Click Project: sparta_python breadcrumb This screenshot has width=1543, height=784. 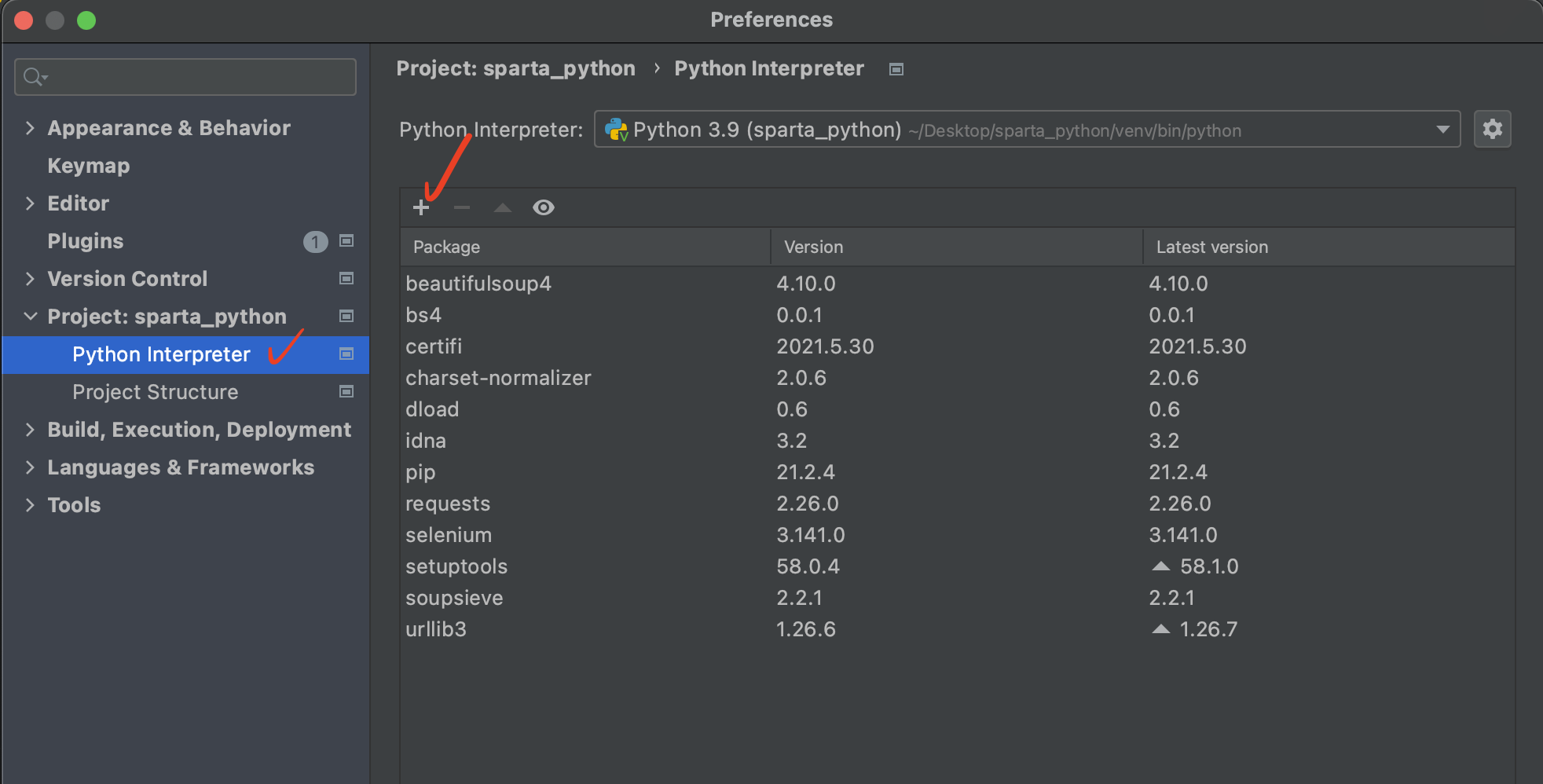point(515,68)
